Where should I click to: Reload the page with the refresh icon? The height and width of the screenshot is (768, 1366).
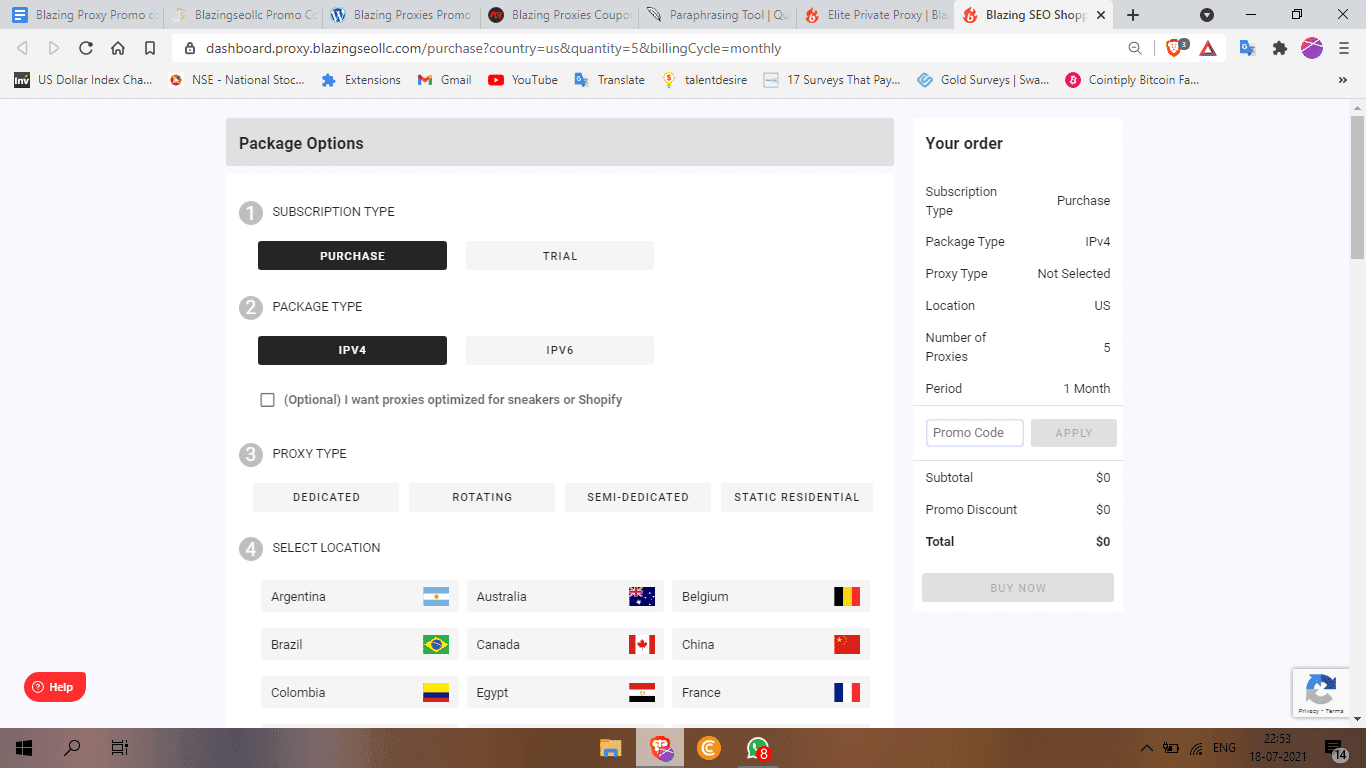point(85,47)
